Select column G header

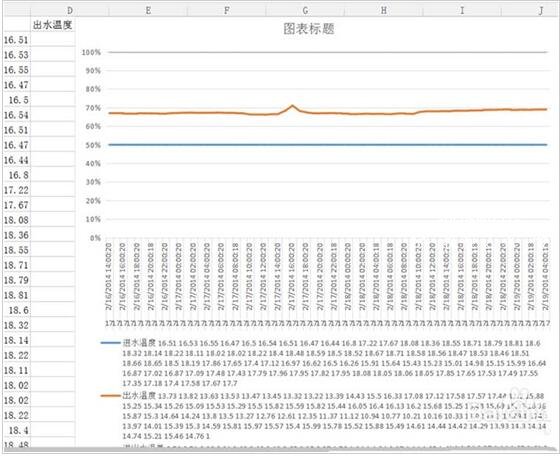(305, 11)
